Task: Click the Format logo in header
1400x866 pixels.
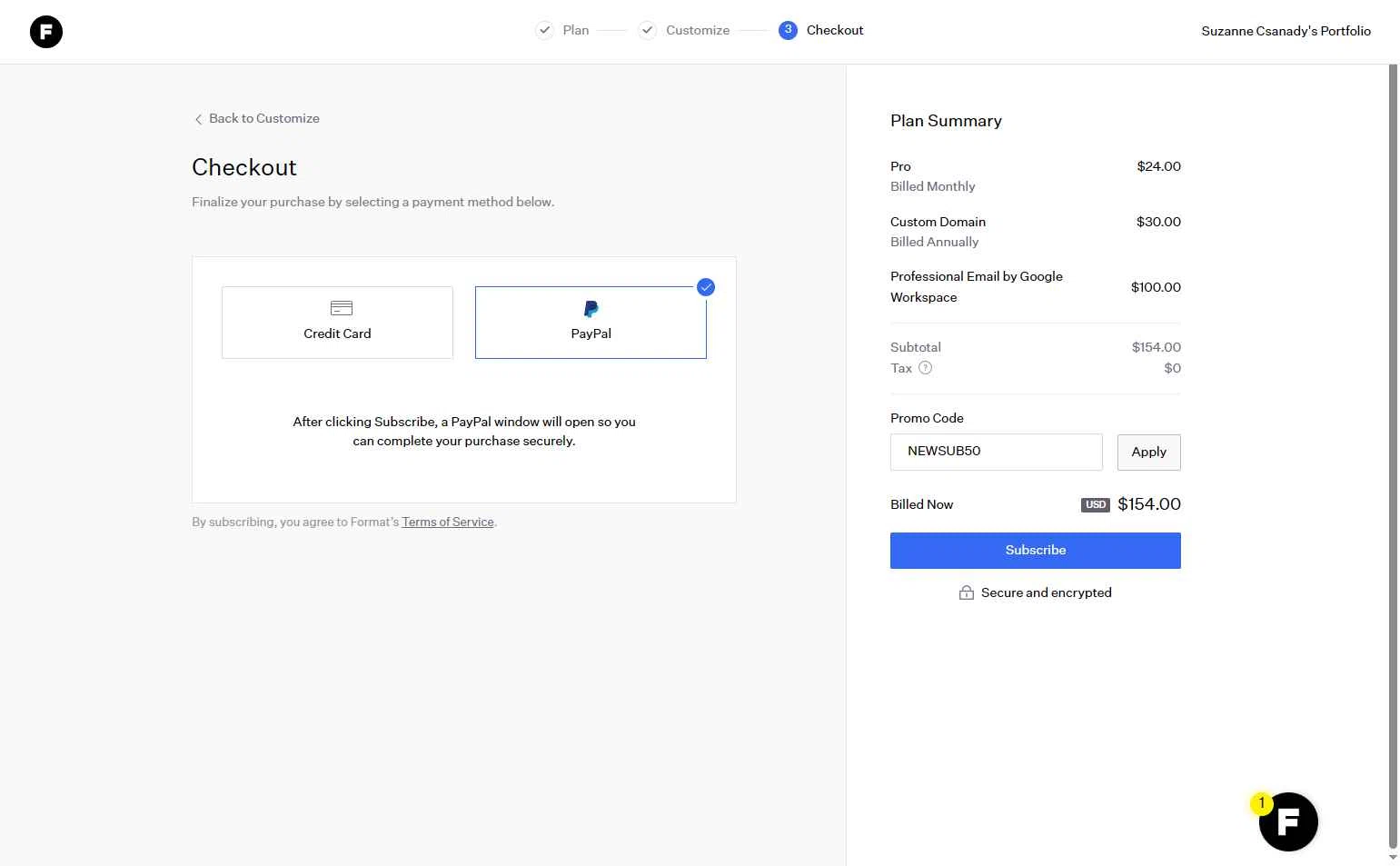Action: click(46, 32)
